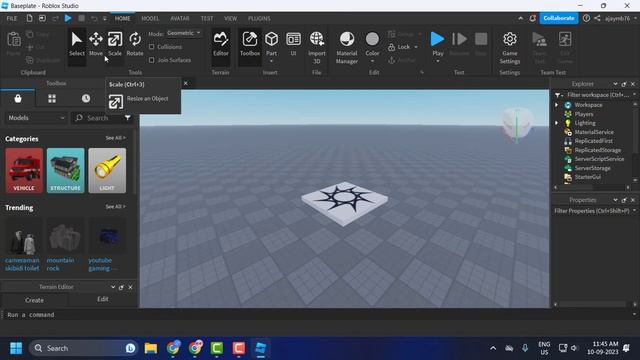Switch to the AVATAR ribbon tab
Screen dimensions: 640x360
[x=180, y=18]
